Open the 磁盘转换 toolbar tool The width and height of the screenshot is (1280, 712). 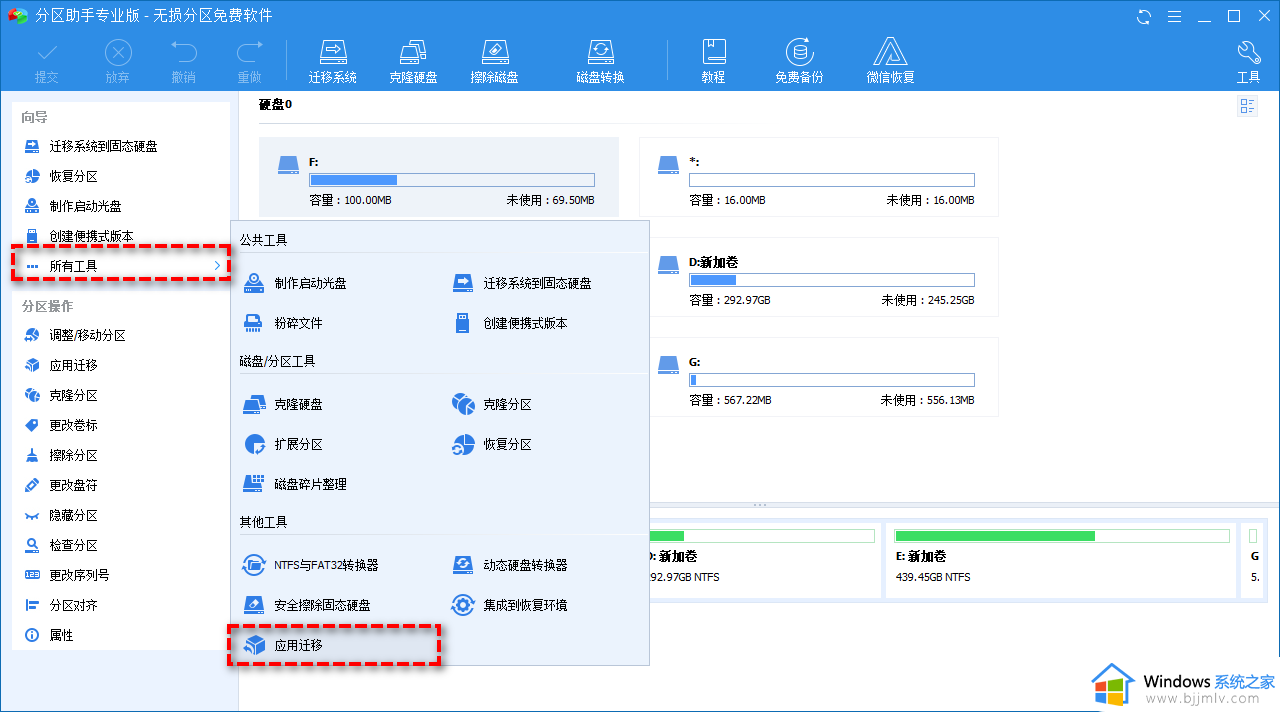pyautogui.click(x=600, y=62)
